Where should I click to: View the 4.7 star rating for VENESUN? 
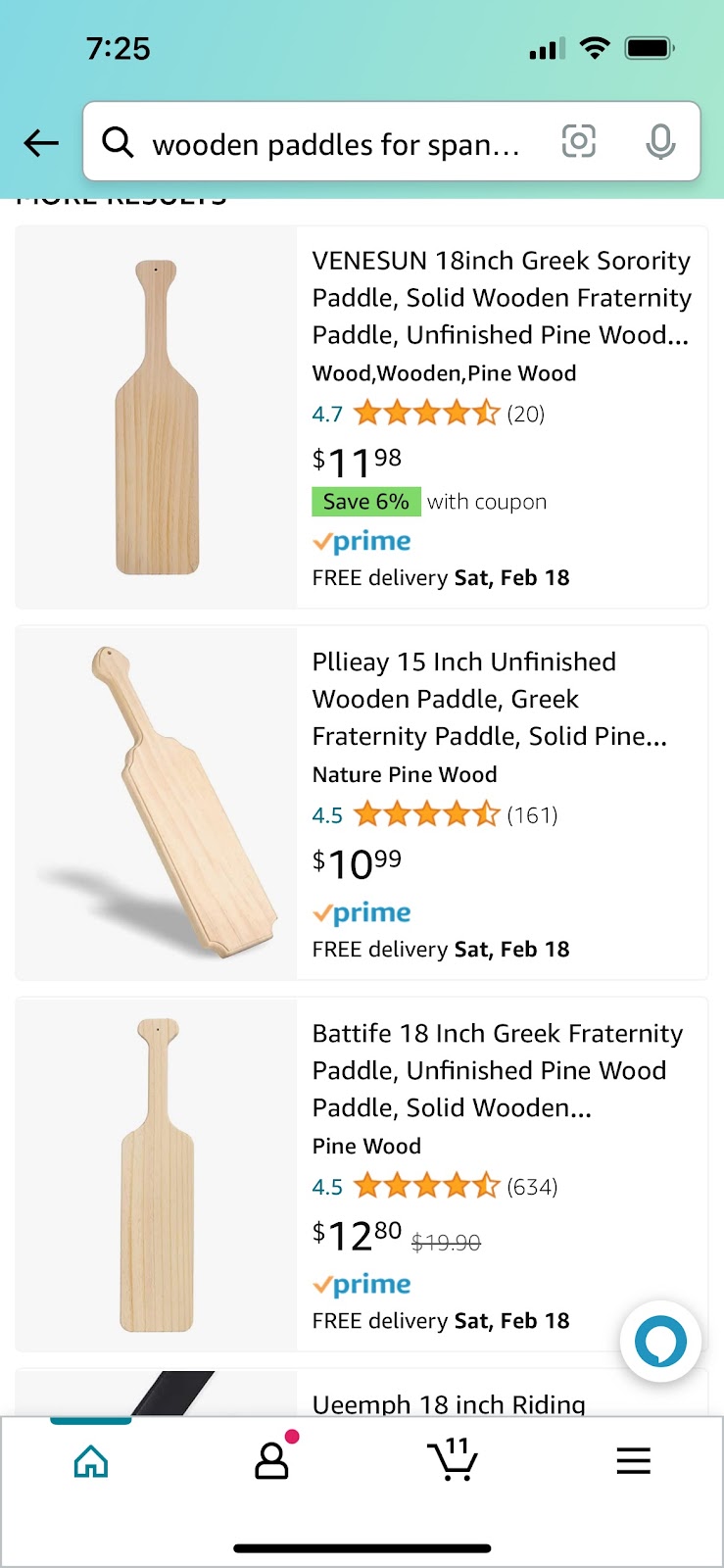(426, 414)
